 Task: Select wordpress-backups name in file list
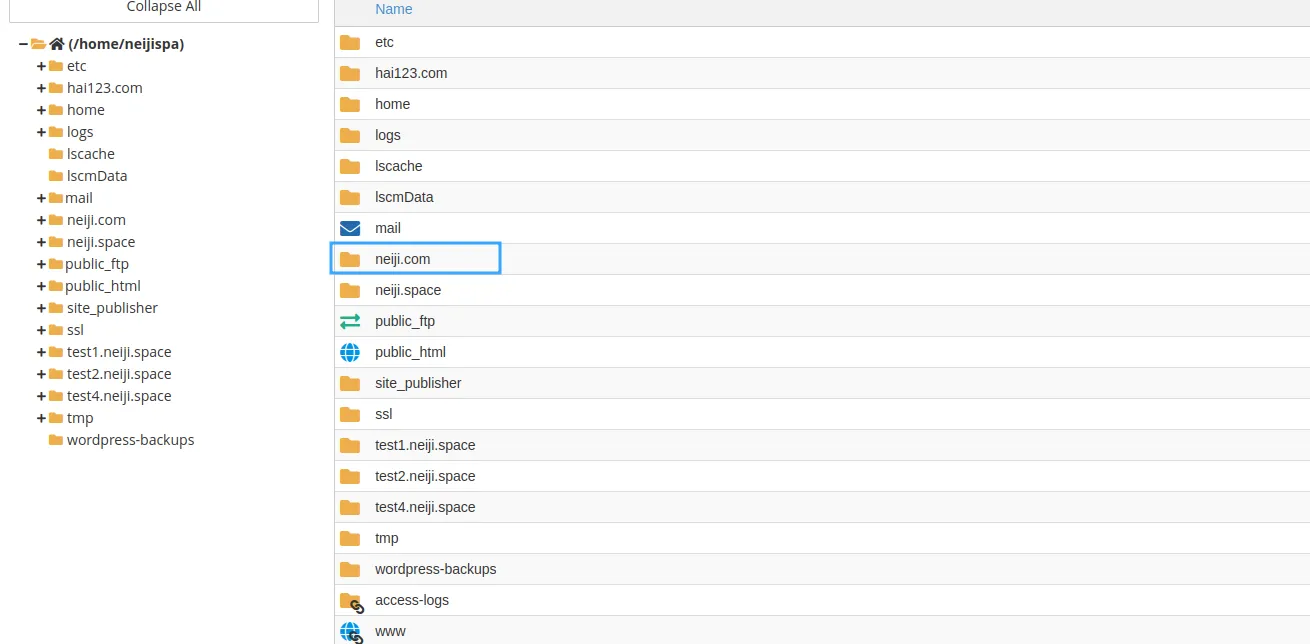click(x=436, y=569)
